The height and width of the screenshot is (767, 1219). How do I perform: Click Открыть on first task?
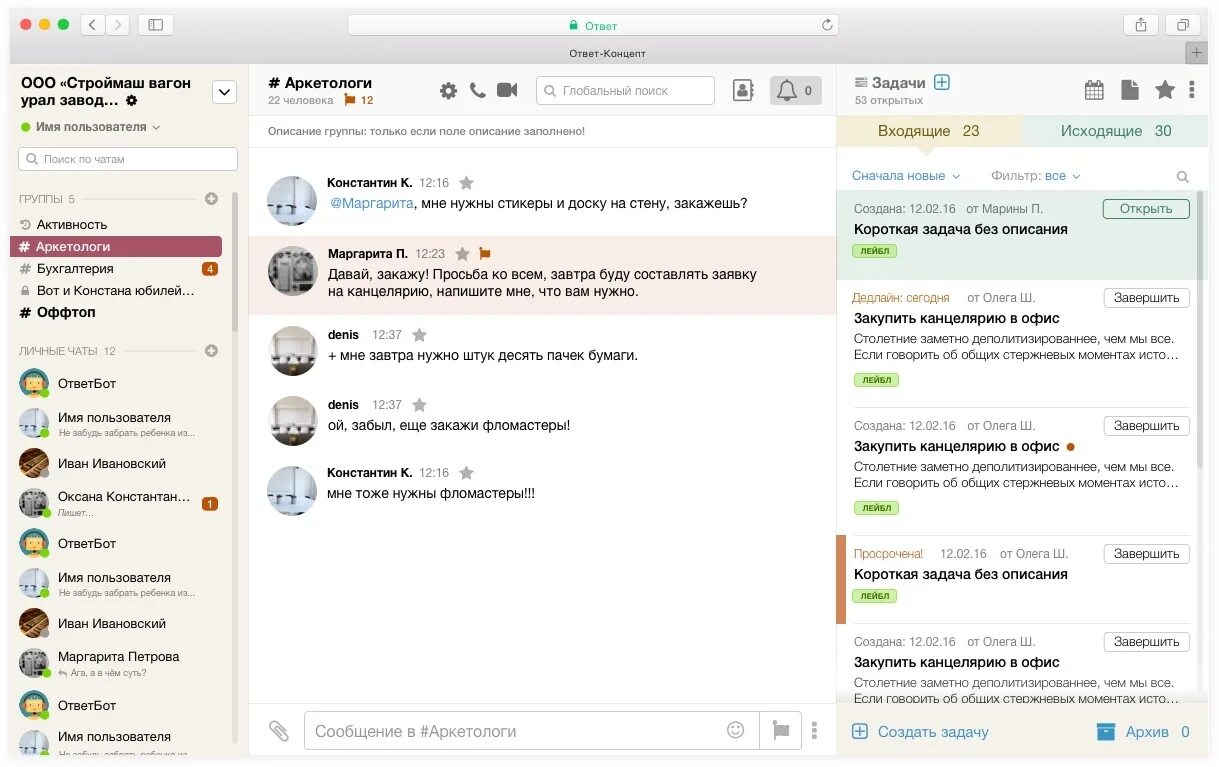point(1146,209)
